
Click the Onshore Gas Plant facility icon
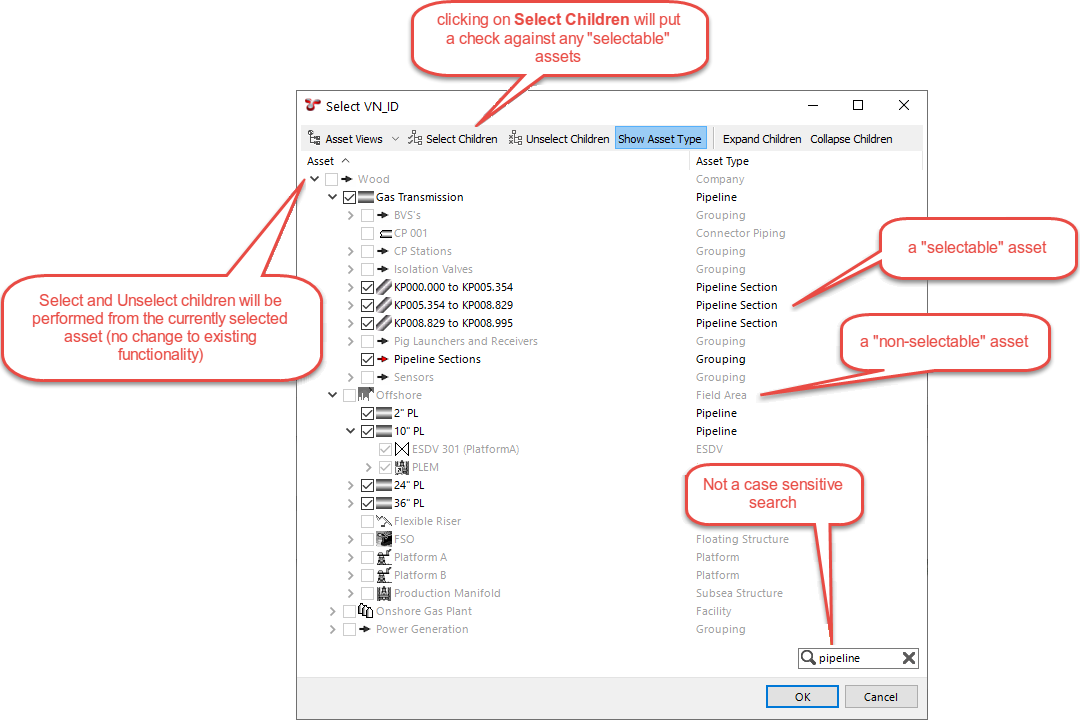point(366,611)
